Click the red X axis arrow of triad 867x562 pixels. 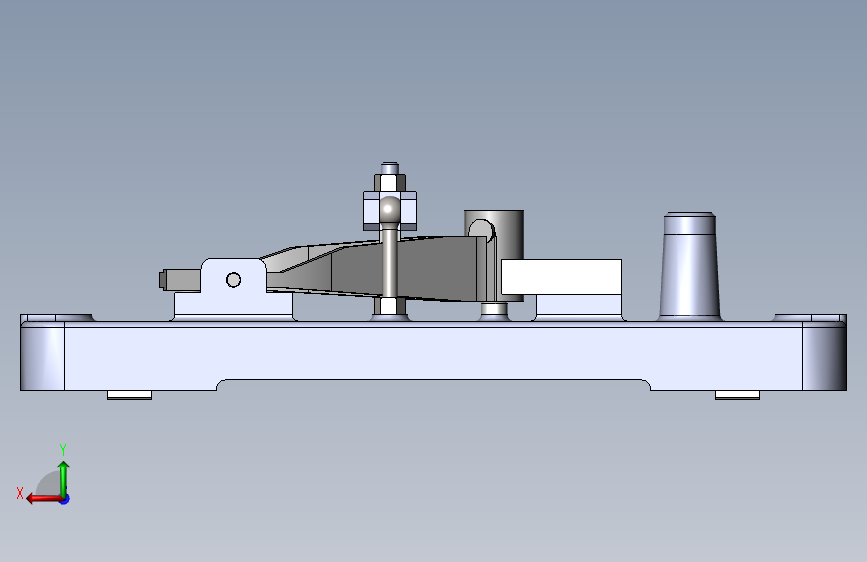[43, 499]
